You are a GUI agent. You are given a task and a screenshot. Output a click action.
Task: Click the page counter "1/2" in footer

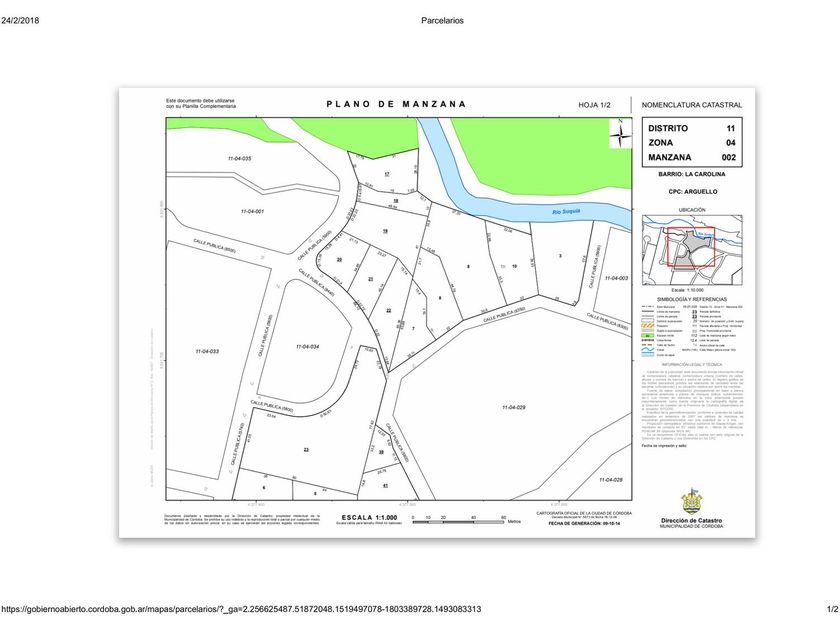832,609
